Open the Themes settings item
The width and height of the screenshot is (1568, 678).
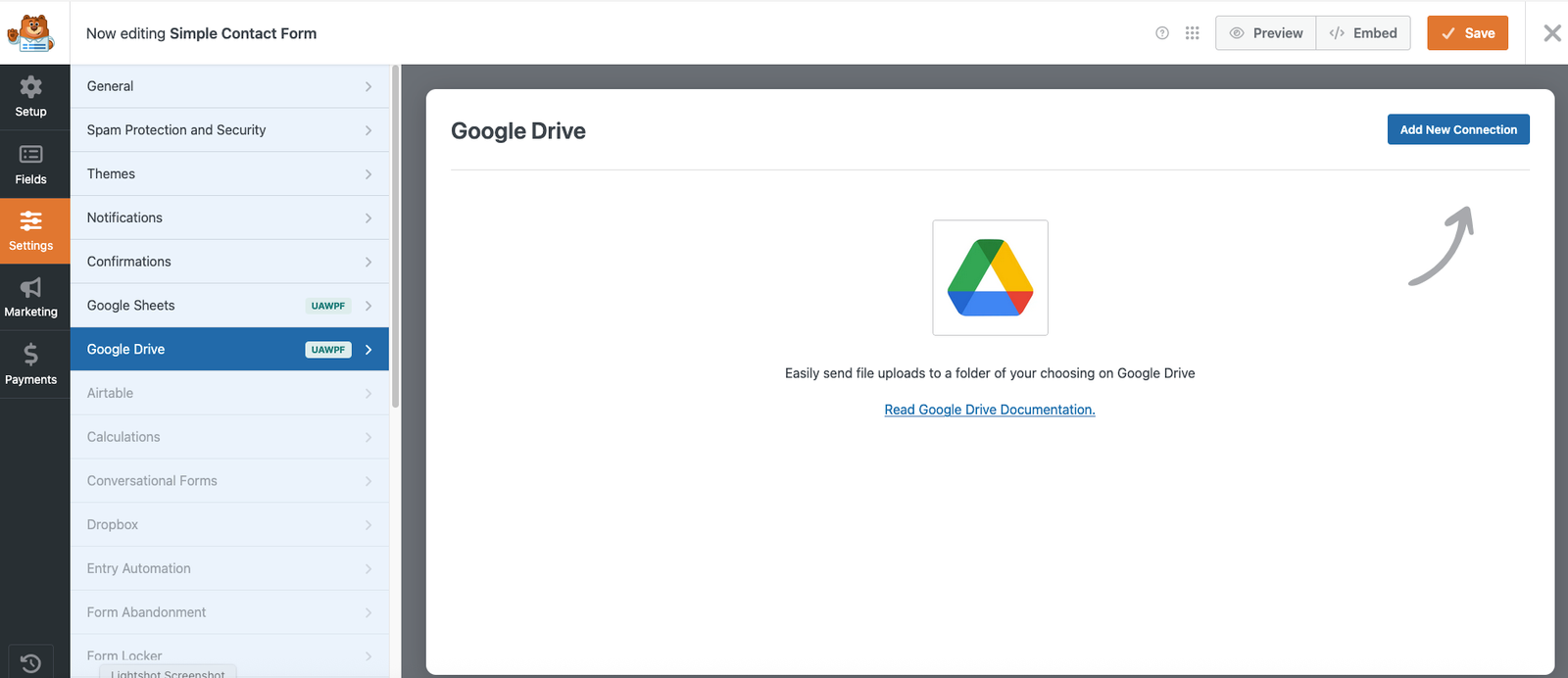[x=112, y=174]
